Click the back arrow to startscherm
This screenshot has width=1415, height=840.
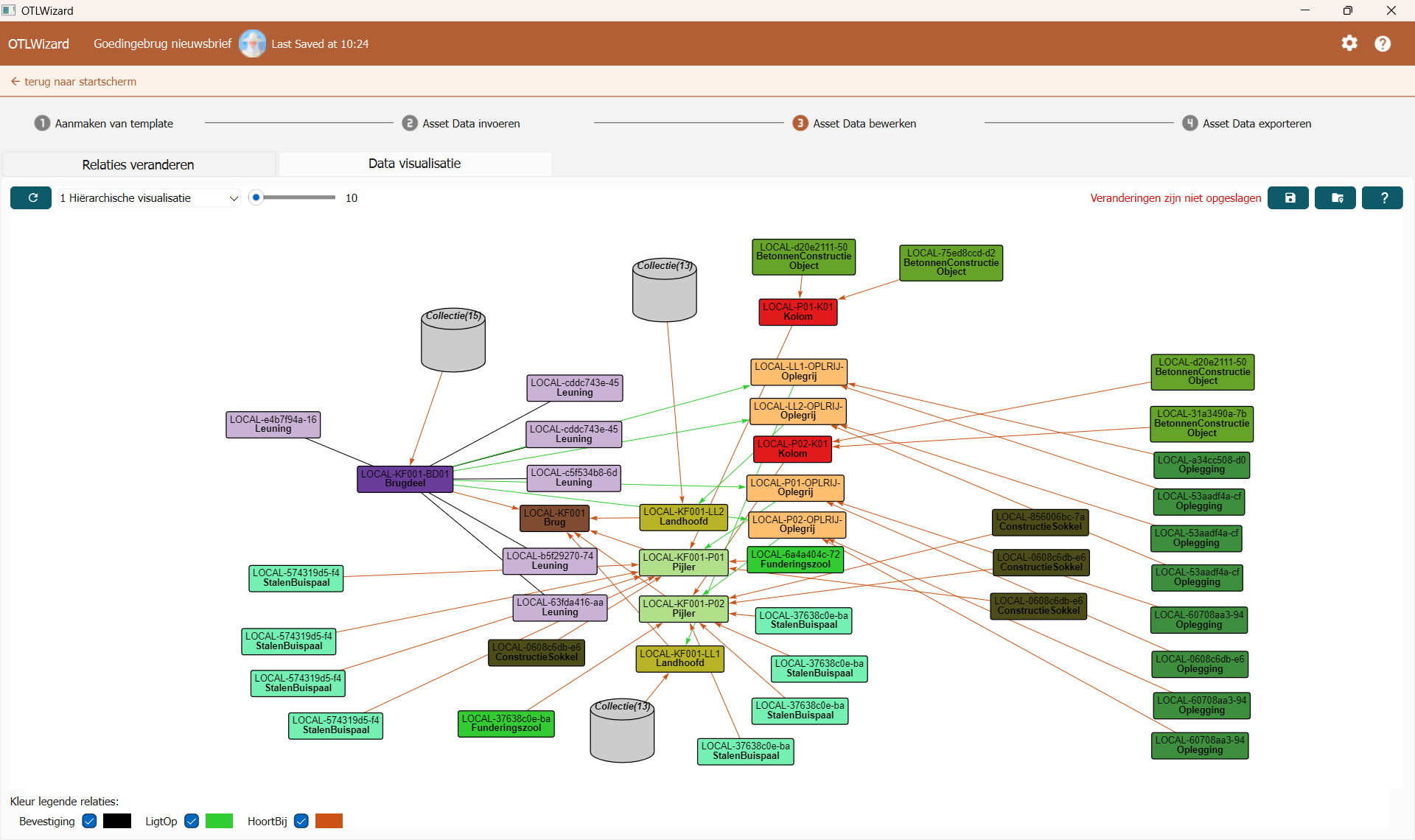tap(15, 82)
